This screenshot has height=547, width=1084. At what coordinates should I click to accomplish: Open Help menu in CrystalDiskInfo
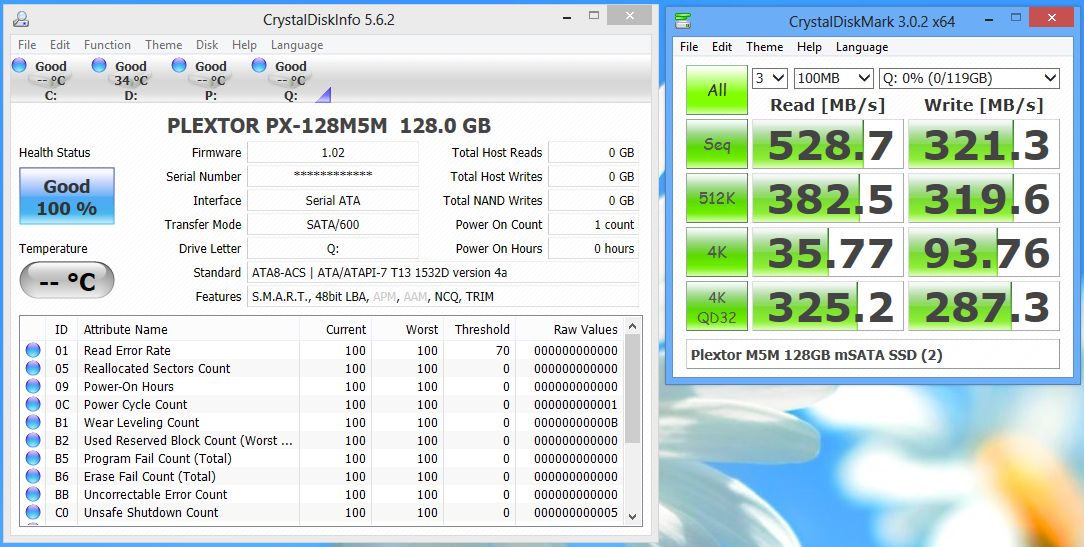(244, 45)
